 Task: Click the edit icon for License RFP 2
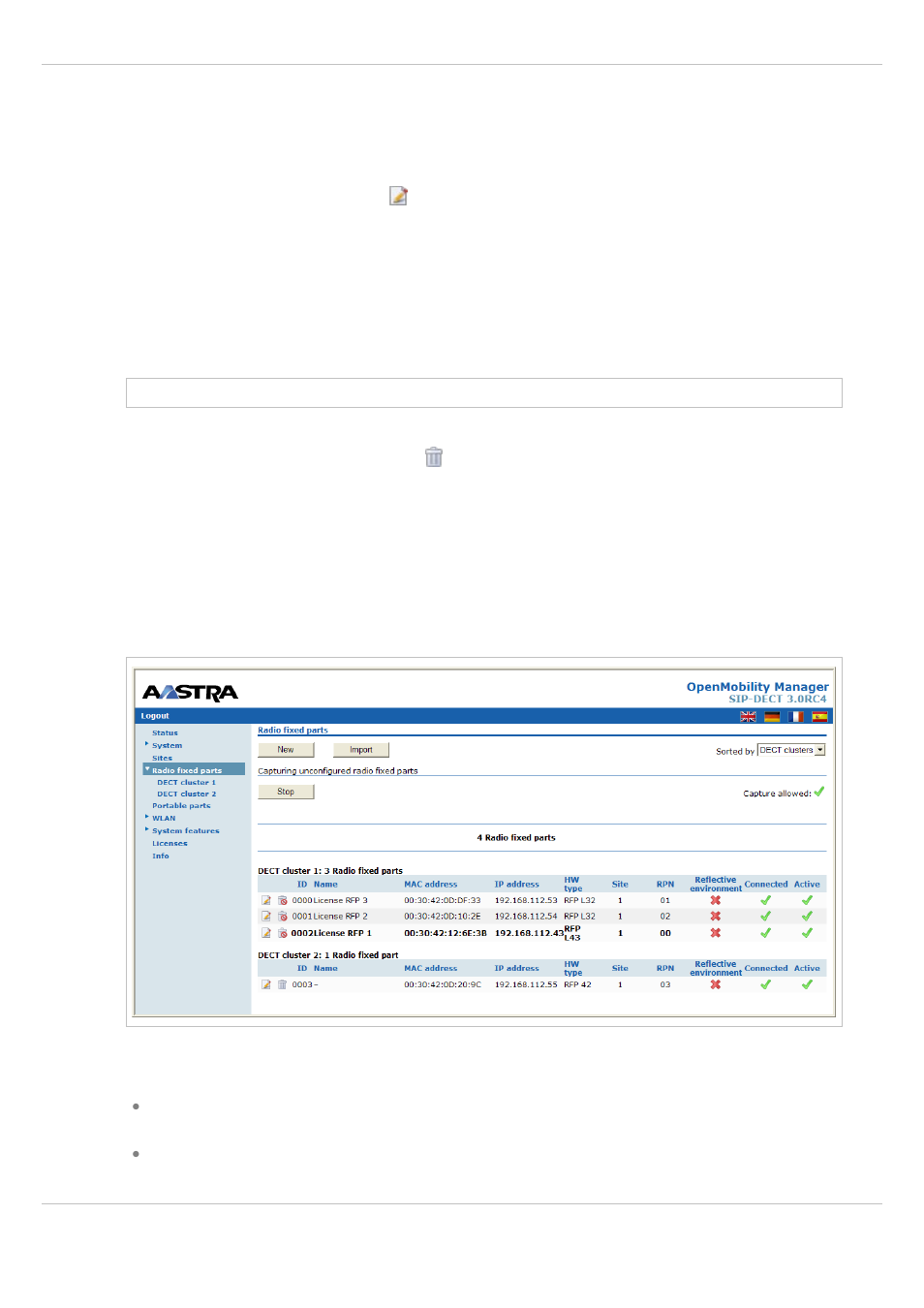pos(266,916)
